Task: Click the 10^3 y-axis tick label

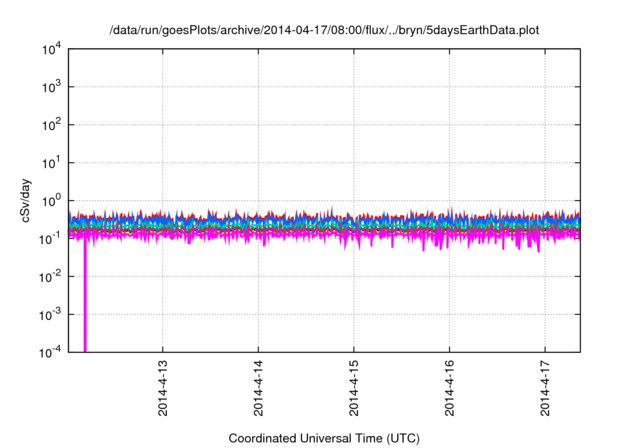Action: pyautogui.click(x=51, y=87)
